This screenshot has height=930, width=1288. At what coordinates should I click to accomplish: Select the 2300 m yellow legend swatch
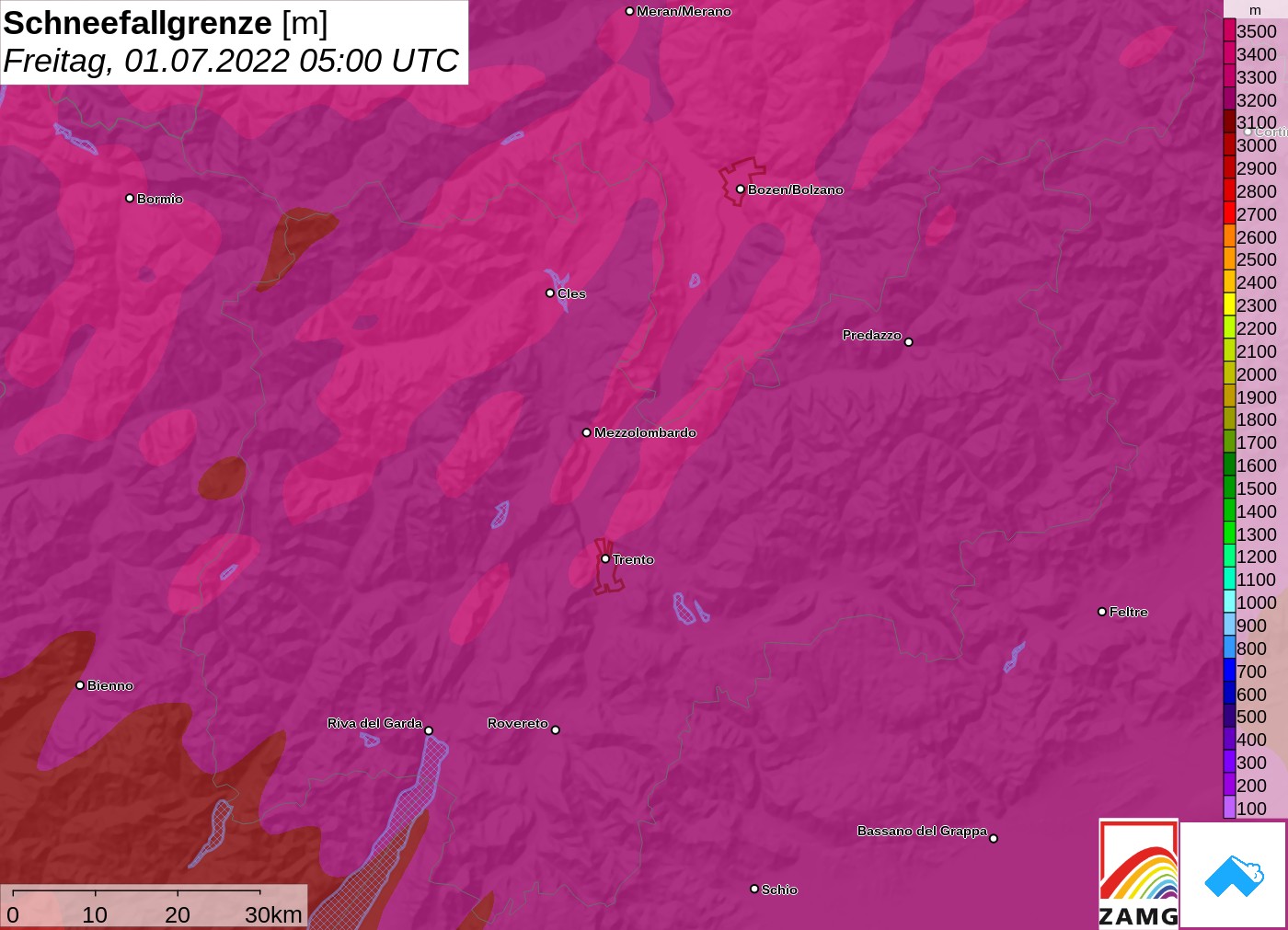(1229, 304)
